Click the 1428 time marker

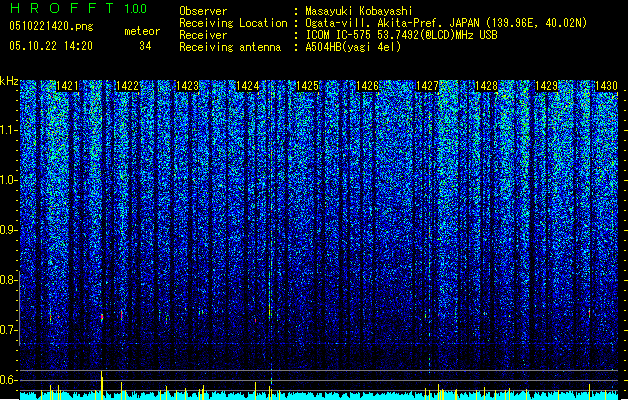(x=487, y=86)
